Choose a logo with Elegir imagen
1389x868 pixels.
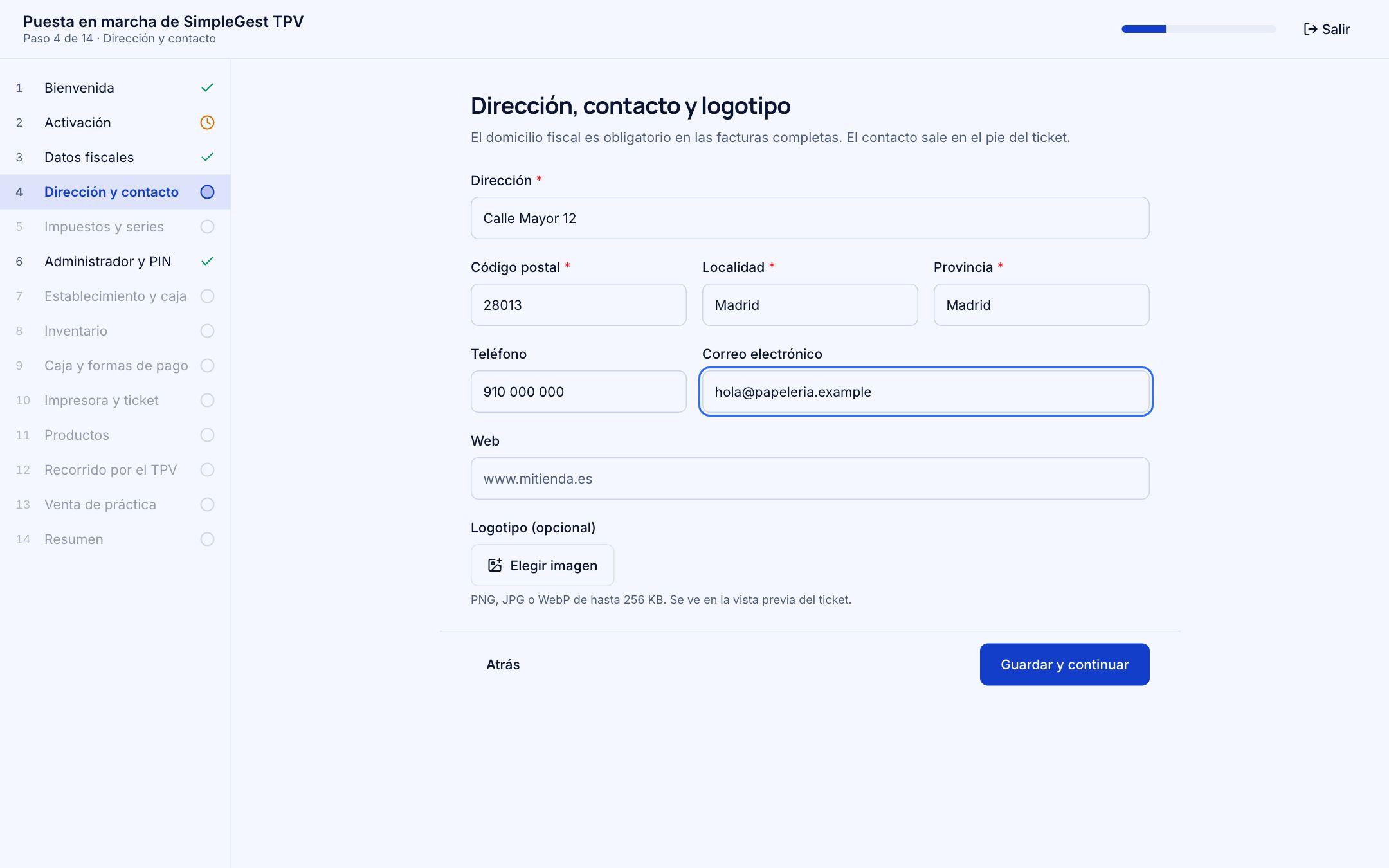pos(542,565)
